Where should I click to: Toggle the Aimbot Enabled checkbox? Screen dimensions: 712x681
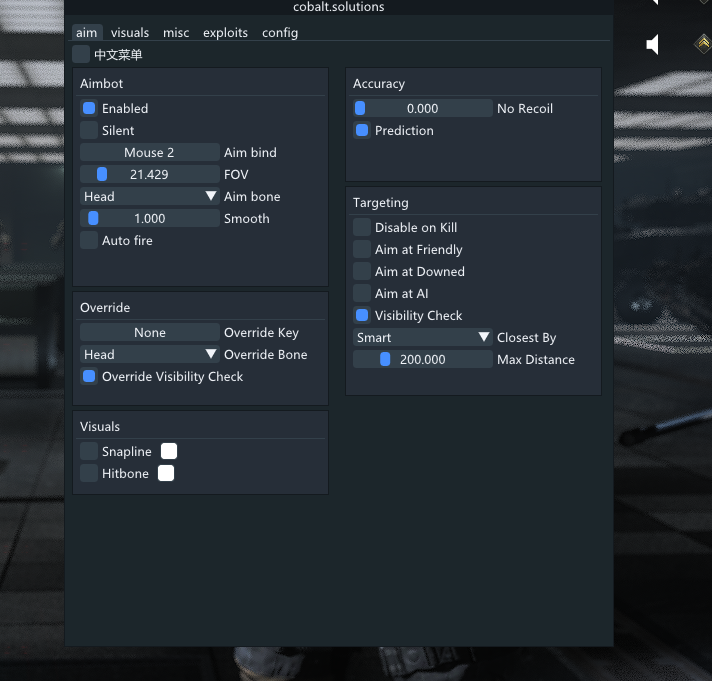(89, 108)
